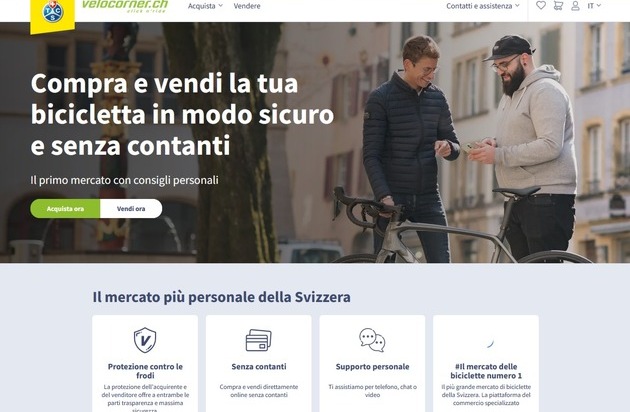The height and width of the screenshot is (412, 630).
Task: Expand Contatti e assistenza dropdown
Action: [x=483, y=6]
